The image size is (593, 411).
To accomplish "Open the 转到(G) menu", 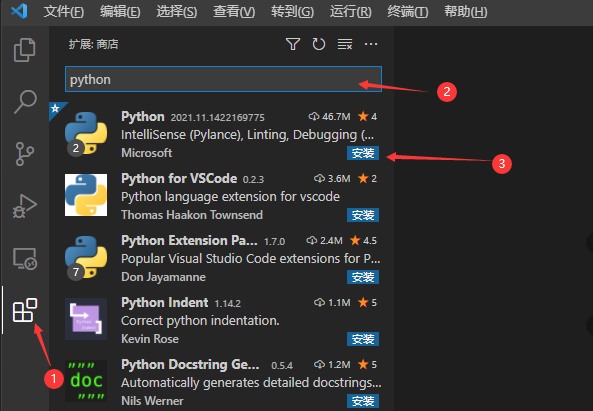I will pos(292,12).
